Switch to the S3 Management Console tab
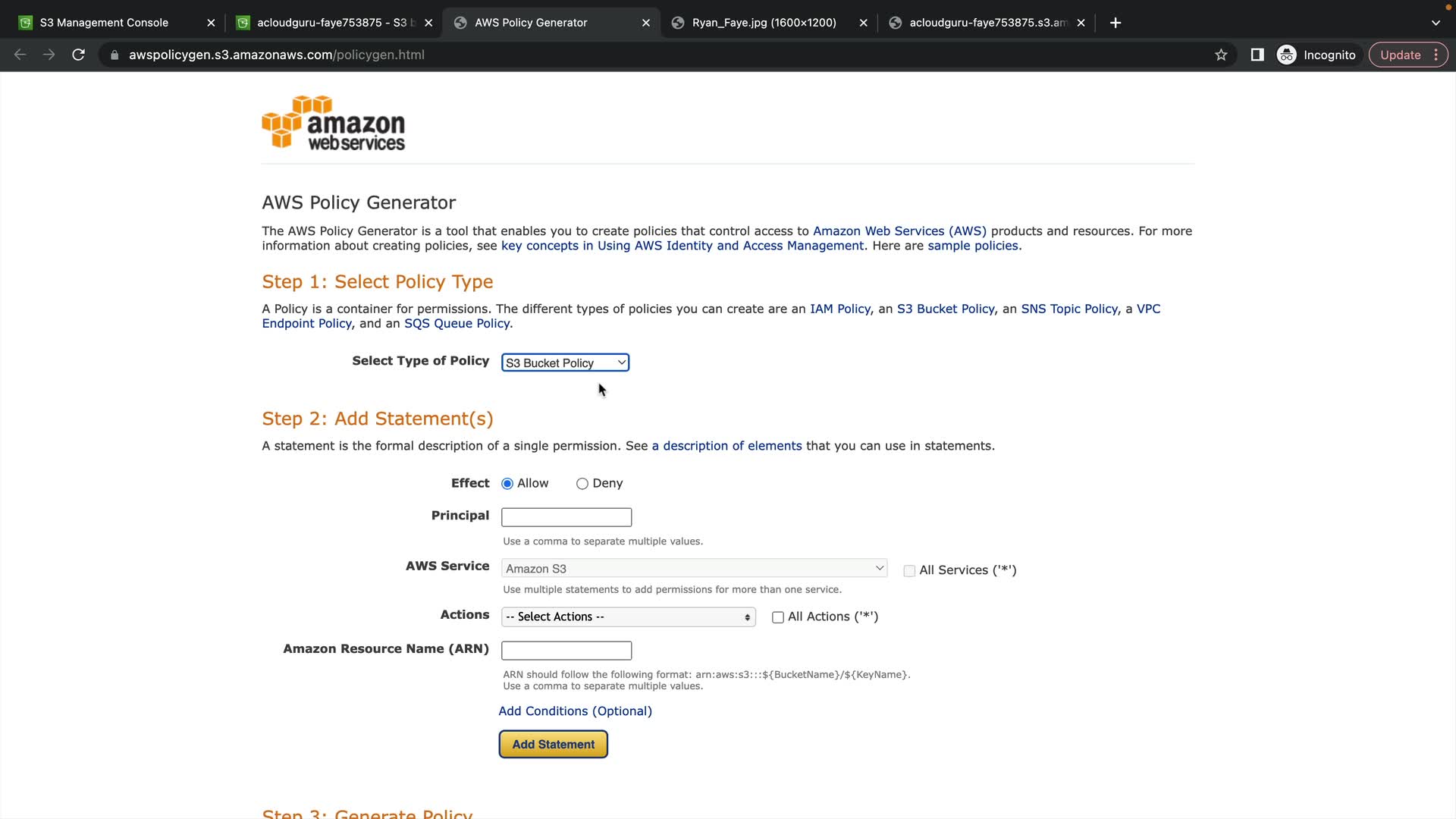The height and width of the screenshot is (819, 1456). click(104, 23)
